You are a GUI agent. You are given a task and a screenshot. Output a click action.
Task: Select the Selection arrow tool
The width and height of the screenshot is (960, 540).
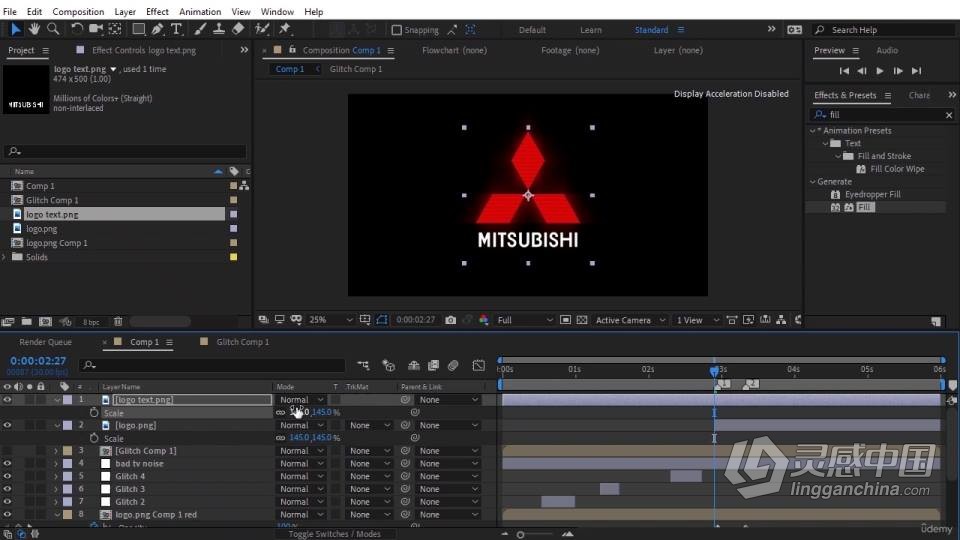[15, 29]
